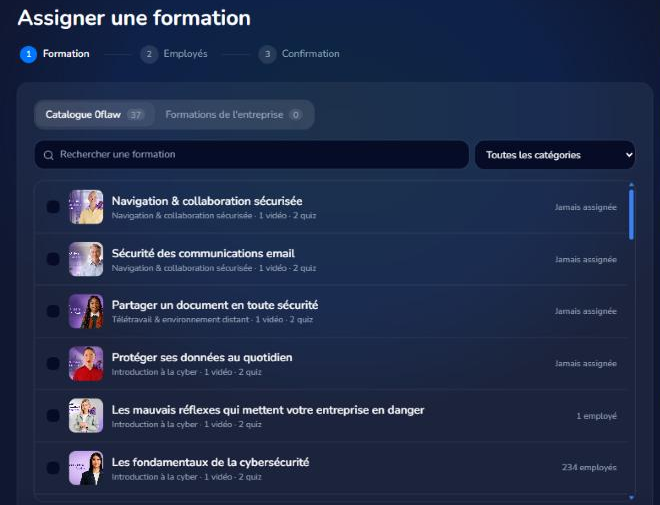Screen dimensions: 660x505
Task: Click Partager un document training thumbnail
Action: pos(86,311)
